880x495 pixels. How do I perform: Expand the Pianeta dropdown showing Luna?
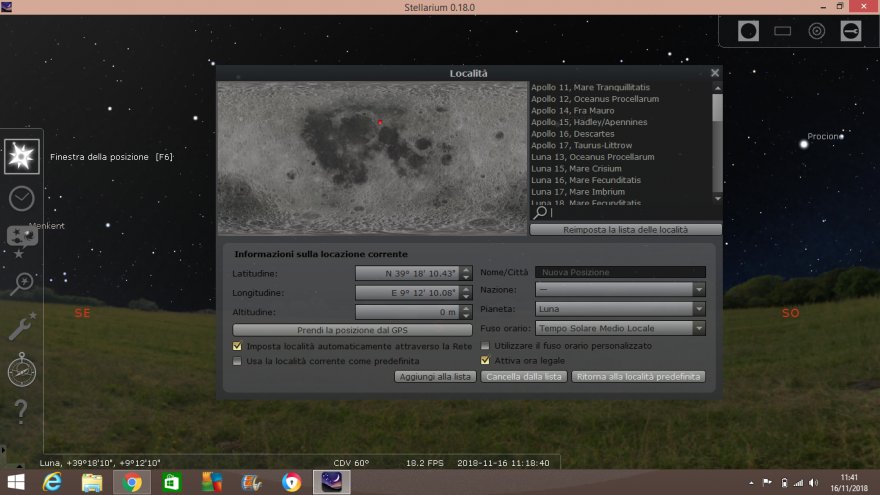[620, 308]
